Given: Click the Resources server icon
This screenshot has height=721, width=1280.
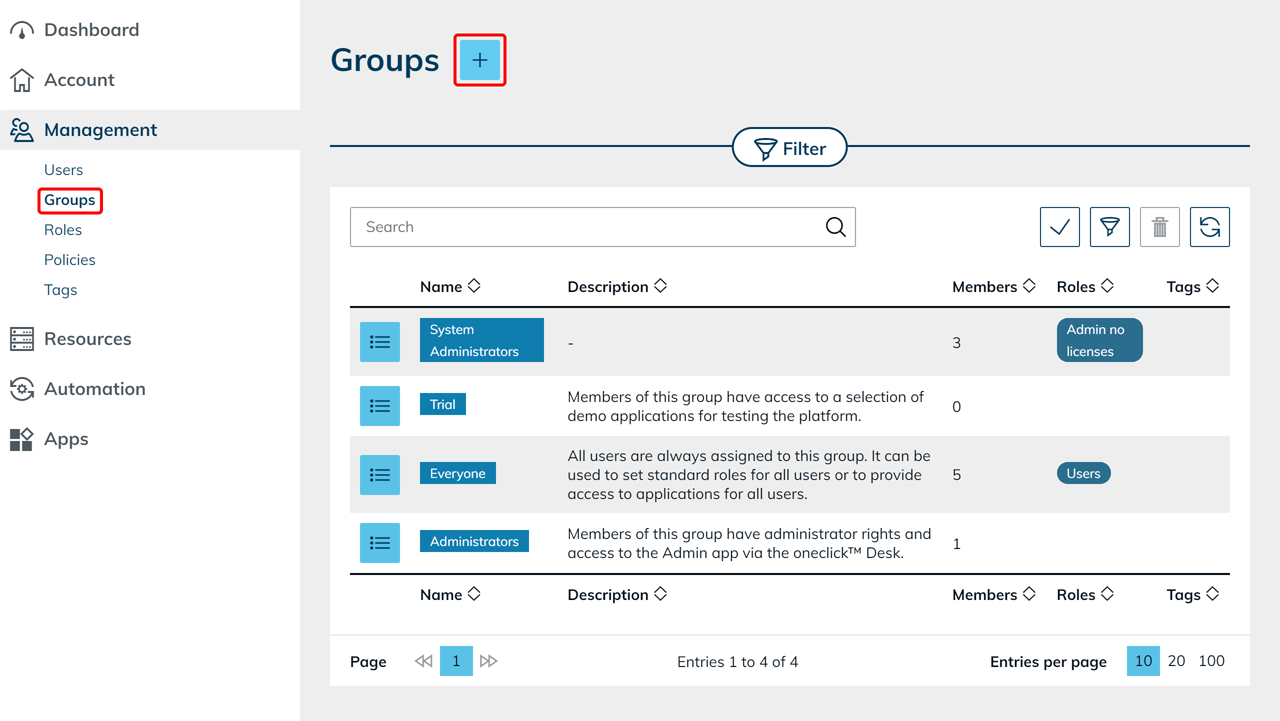Looking at the screenshot, I should click(x=22, y=339).
